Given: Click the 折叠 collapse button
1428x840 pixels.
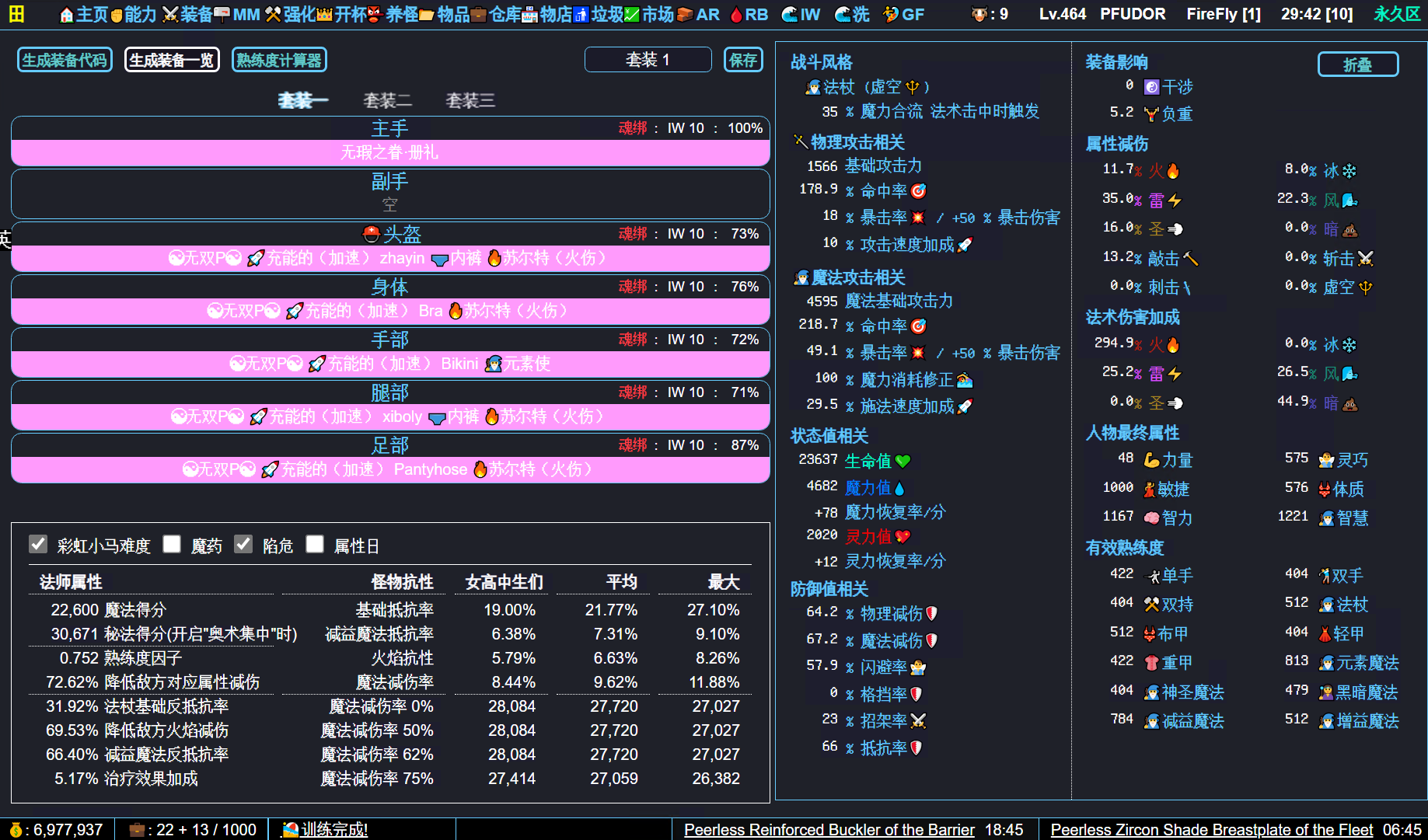Looking at the screenshot, I should point(1357,64).
